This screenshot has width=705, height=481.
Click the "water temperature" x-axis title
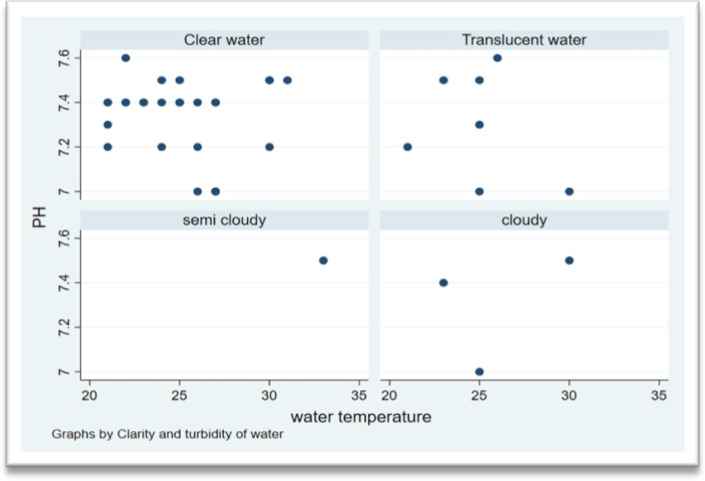(361, 416)
